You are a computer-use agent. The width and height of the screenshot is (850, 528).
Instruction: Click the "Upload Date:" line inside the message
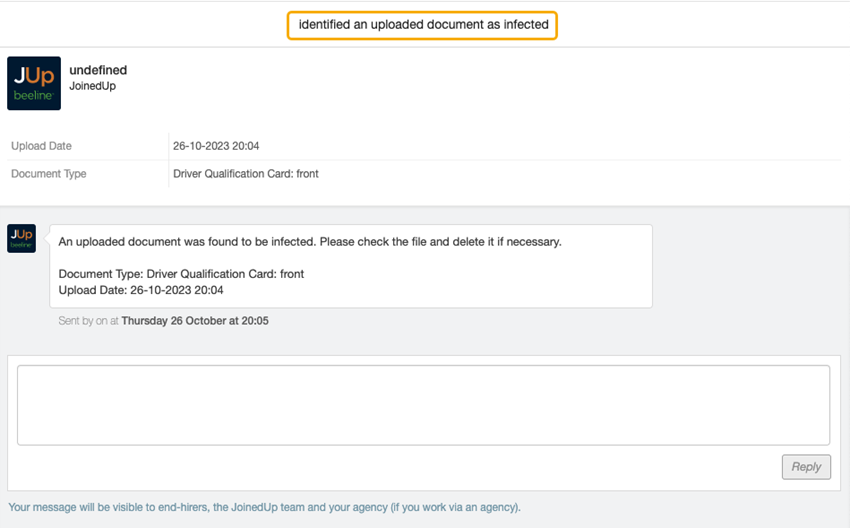(x=141, y=290)
